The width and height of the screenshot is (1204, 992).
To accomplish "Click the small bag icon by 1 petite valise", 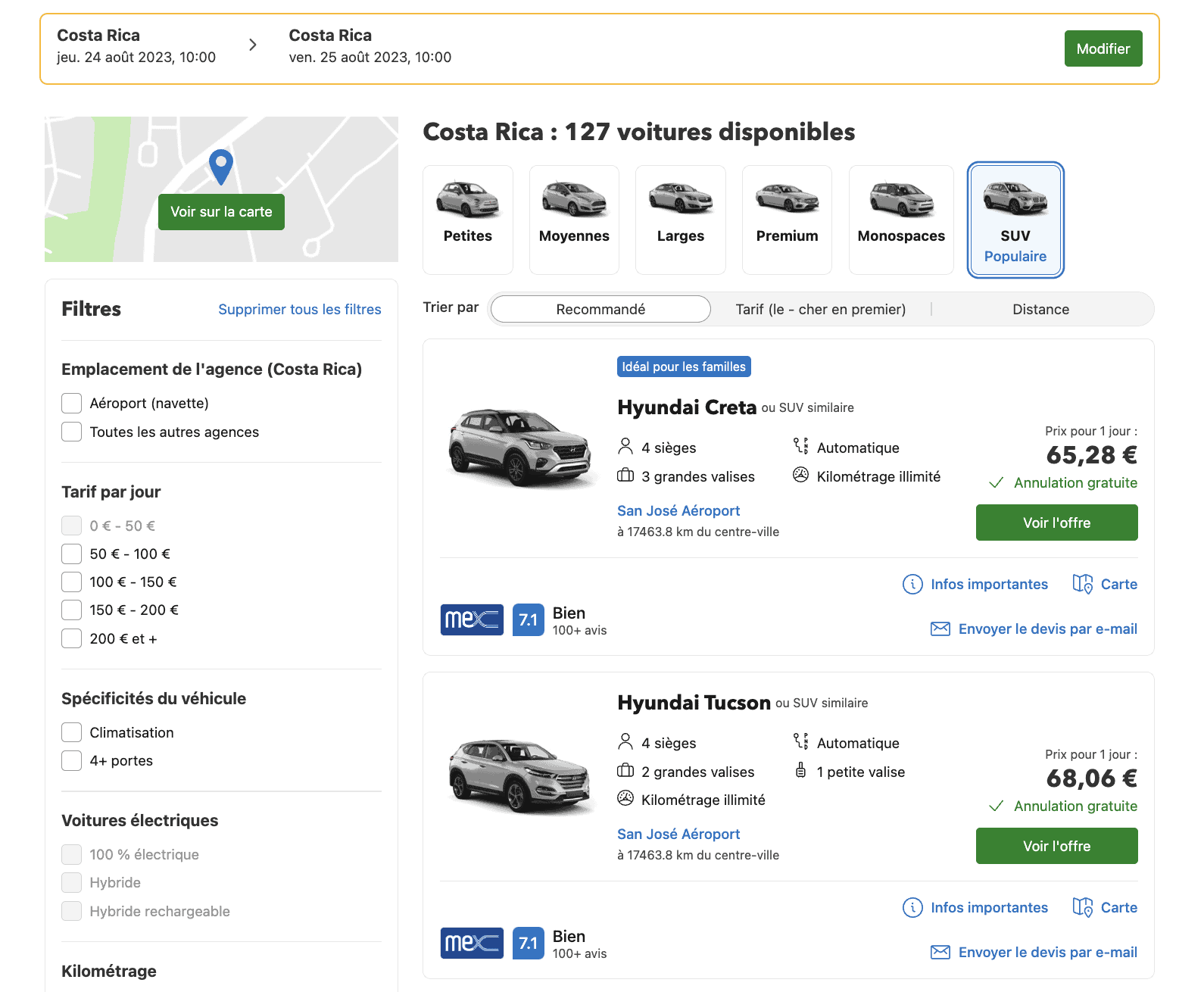I will coord(800,770).
